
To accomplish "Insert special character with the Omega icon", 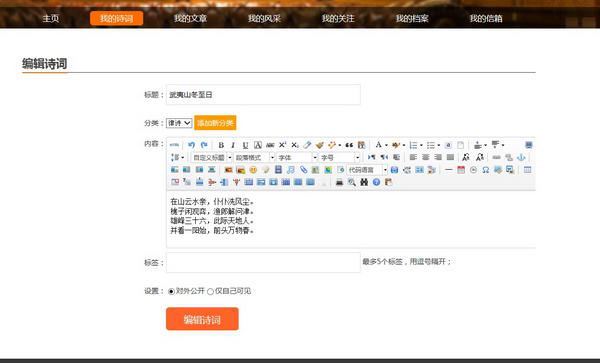I will pyautogui.click(x=486, y=170).
